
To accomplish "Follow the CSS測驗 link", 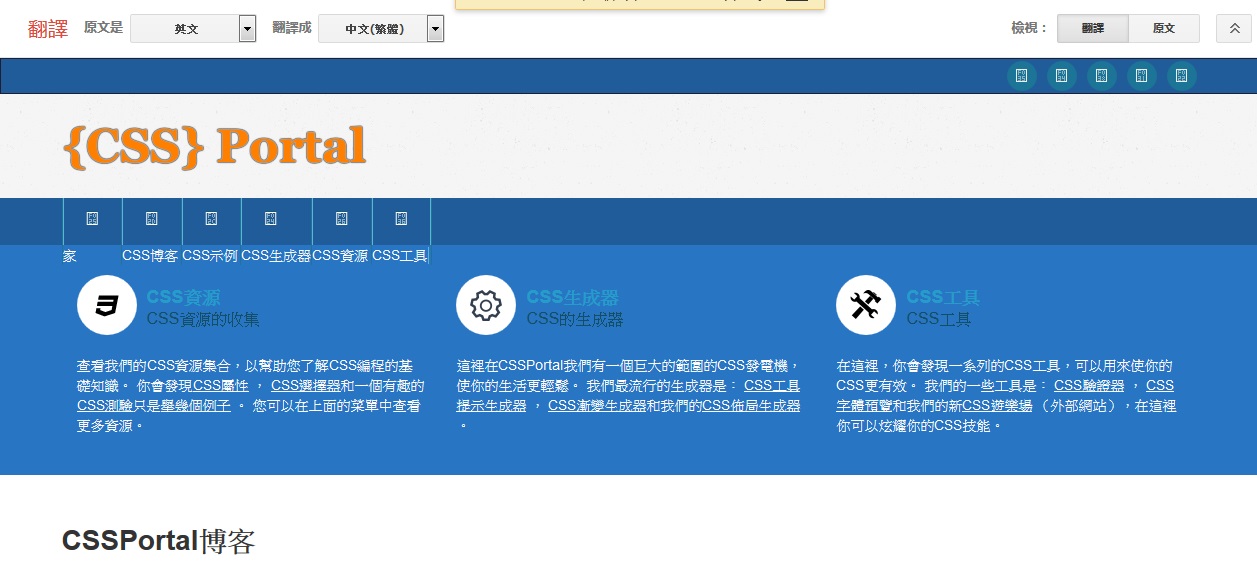I will (105, 406).
